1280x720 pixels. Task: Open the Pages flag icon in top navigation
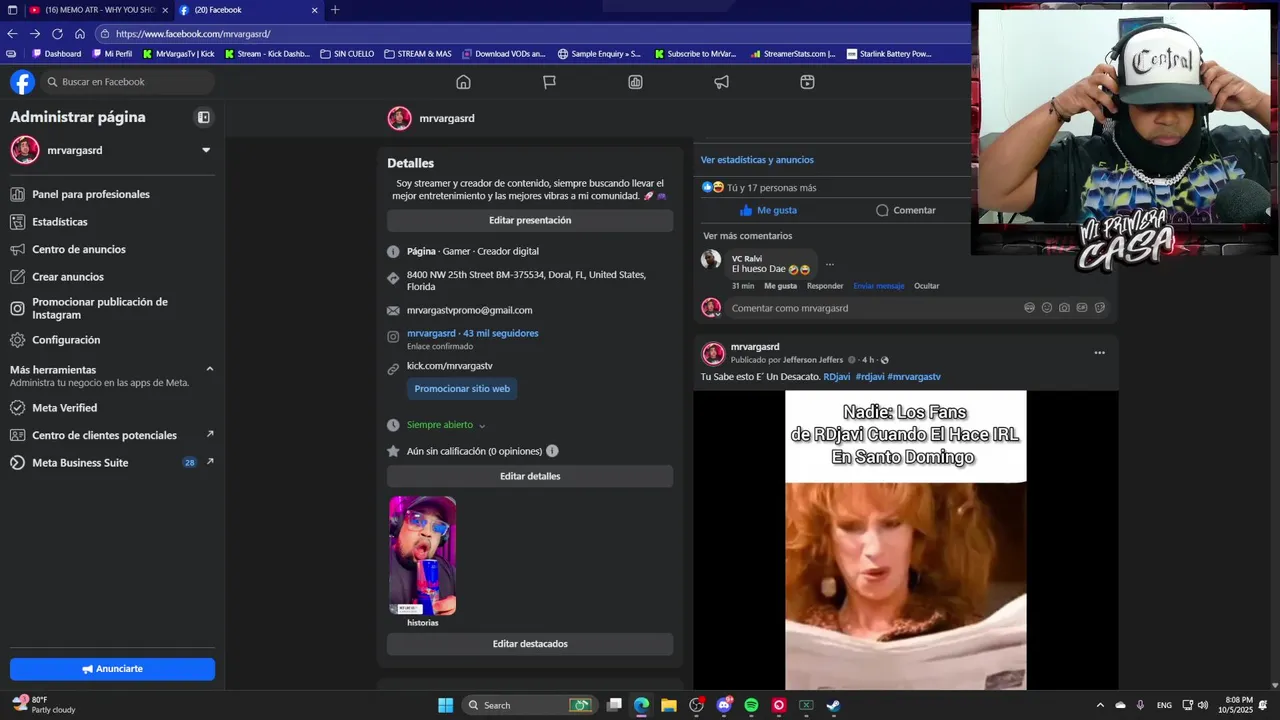coord(549,82)
